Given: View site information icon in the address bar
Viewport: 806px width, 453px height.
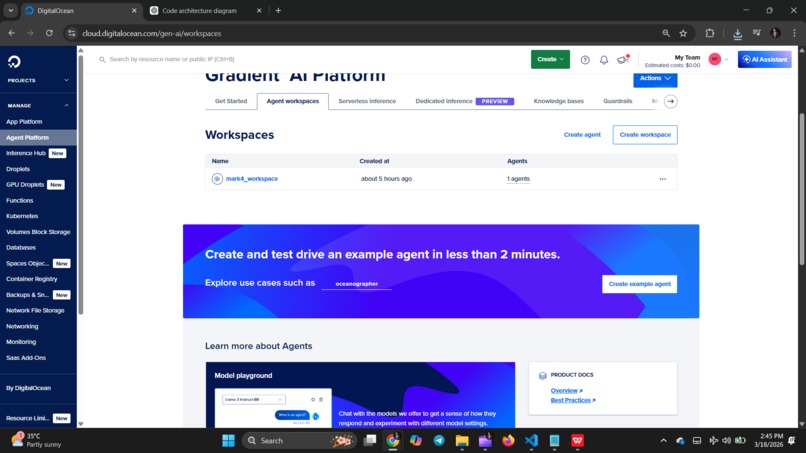Looking at the screenshot, I should click(72, 33).
